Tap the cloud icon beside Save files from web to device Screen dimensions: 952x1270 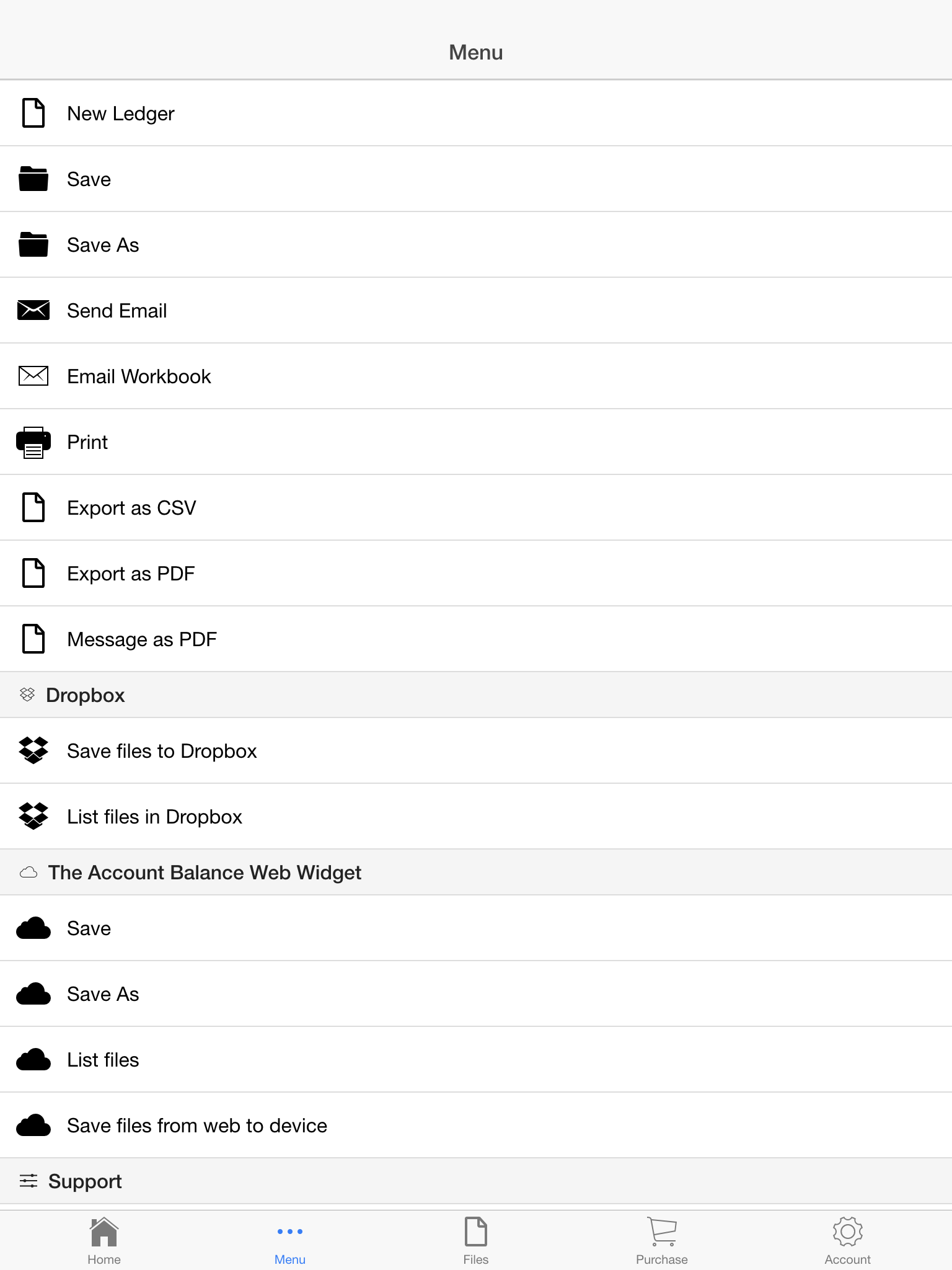coord(33,1126)
